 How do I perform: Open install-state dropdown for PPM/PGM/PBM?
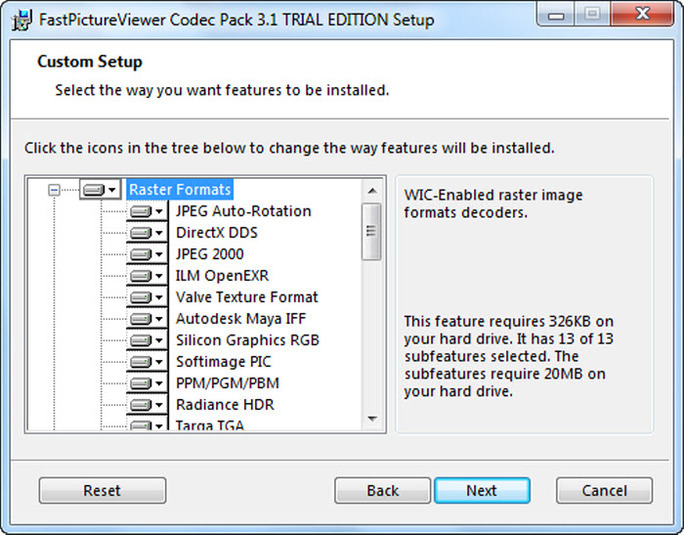[x=147, y=384]
